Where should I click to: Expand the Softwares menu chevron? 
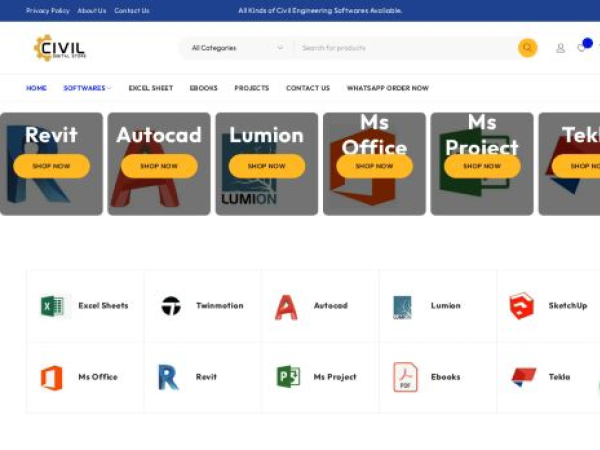click(x=109, y=88)
